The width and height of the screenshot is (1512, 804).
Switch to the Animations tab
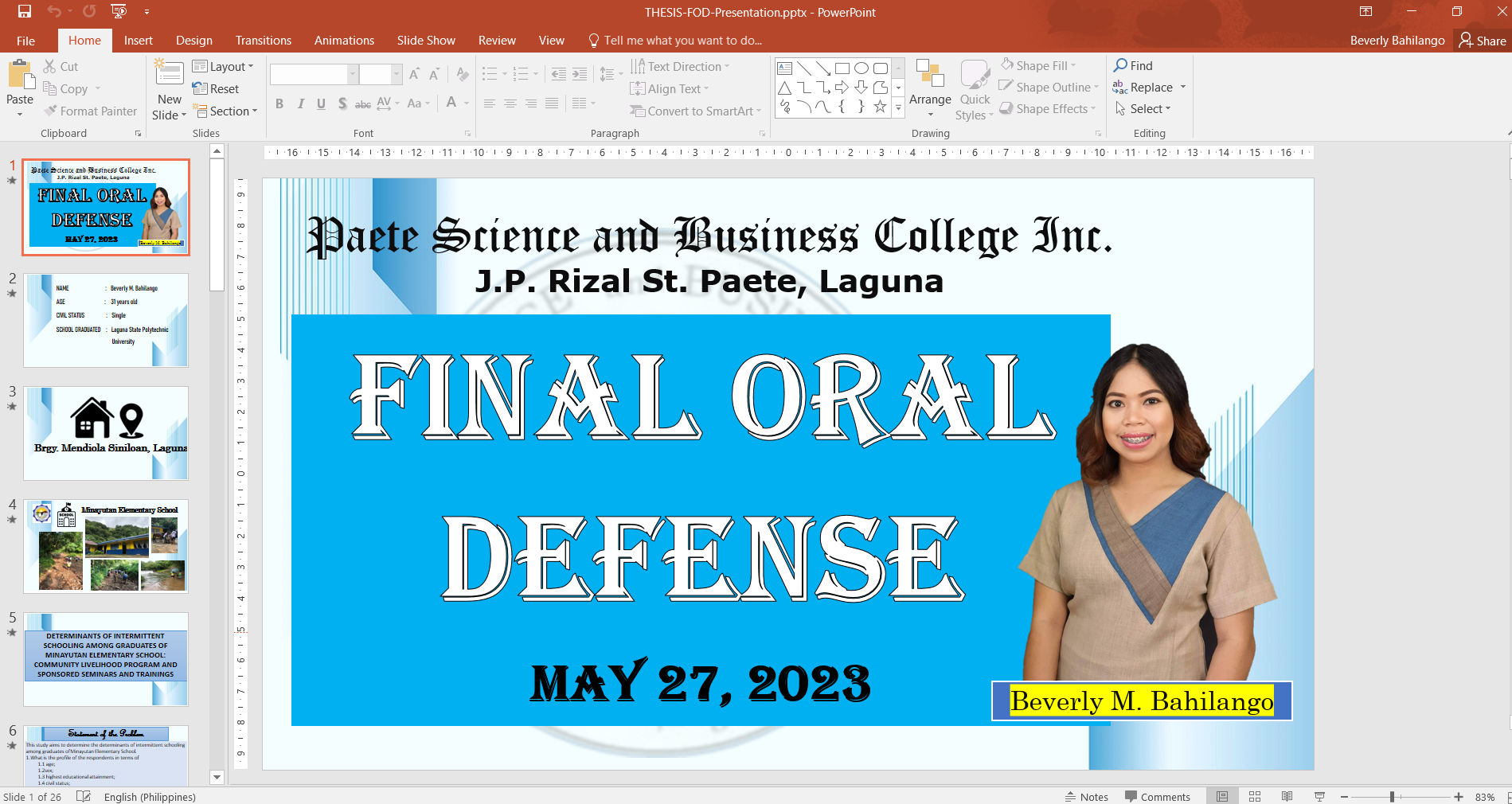coord(344,41)
